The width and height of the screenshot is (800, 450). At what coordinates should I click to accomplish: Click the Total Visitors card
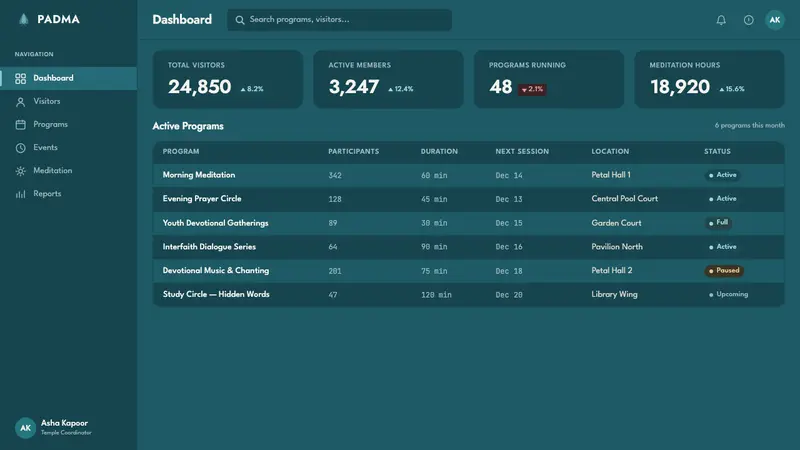tap(228, 79)
